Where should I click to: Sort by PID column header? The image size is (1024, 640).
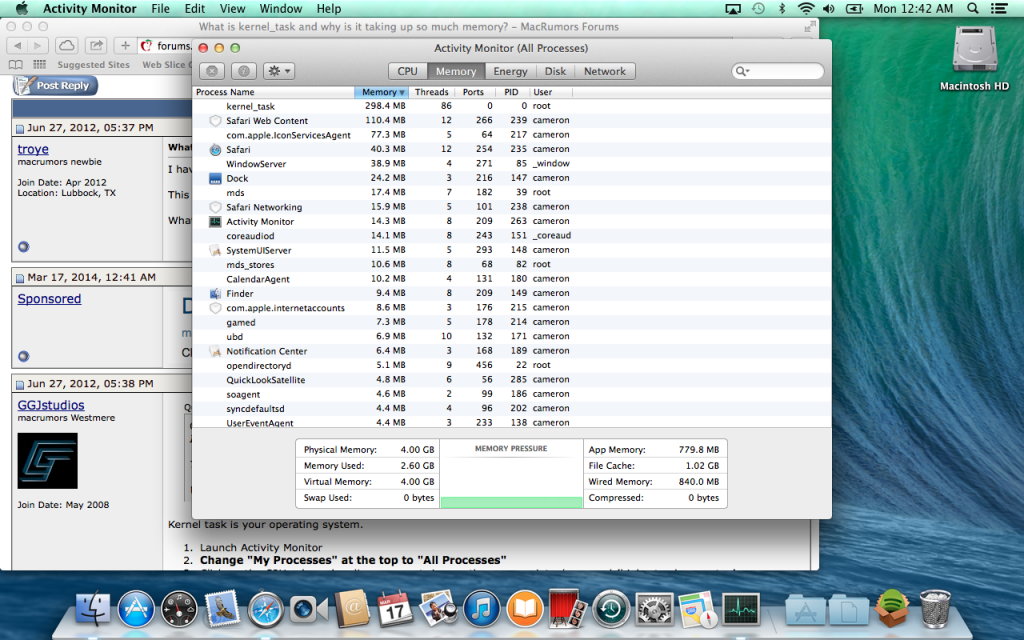[x=511, y=92]
